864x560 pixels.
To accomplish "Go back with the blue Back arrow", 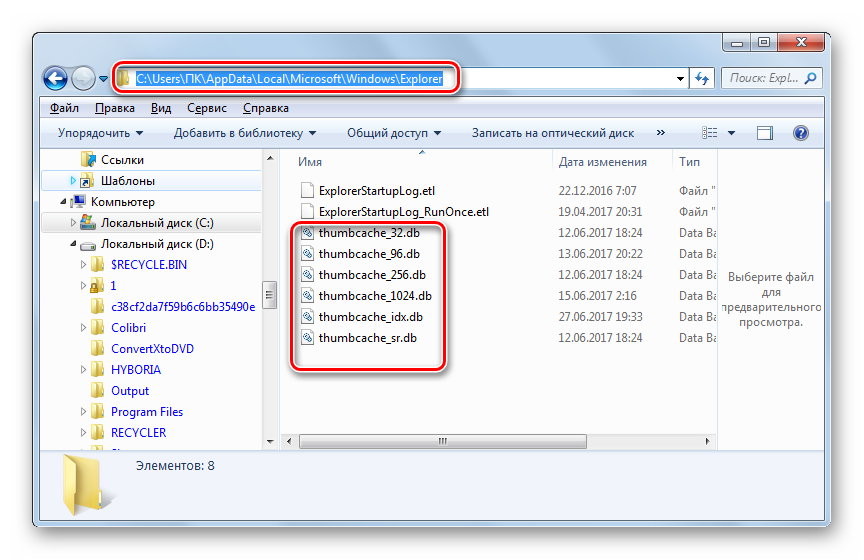I will pyautogui.click(x=56, y=79).
